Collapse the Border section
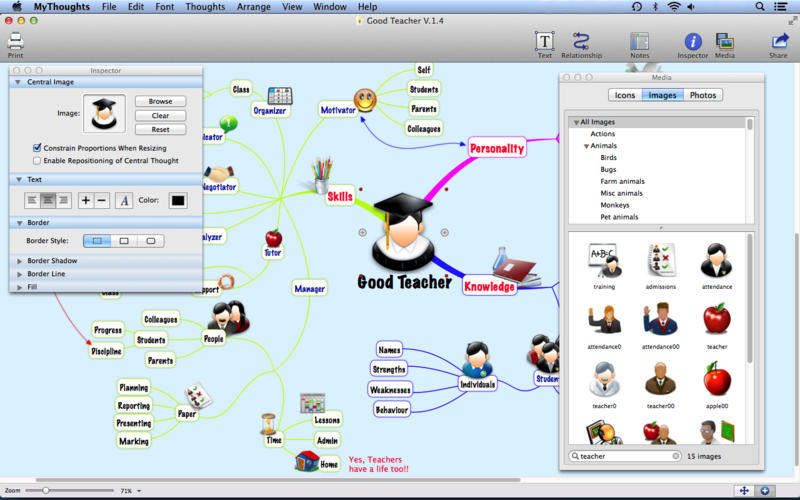 point(18,223)
